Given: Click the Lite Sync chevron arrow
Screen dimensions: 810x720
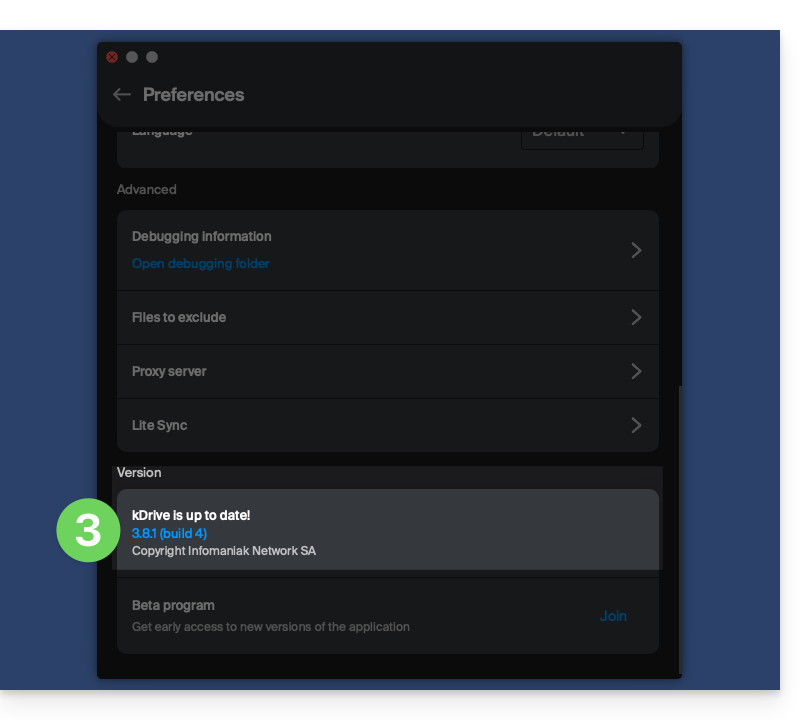Looking at the screenshot, I should (x=636, y=425).
